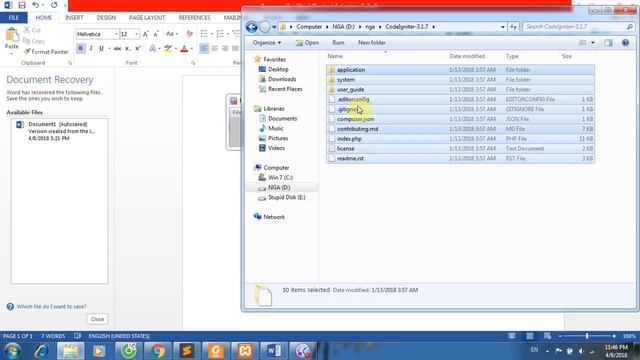Select Document1 [Autosaved] in Document Recovery
The width and height of the screenshot is (640, 360).
click(60, 131)
